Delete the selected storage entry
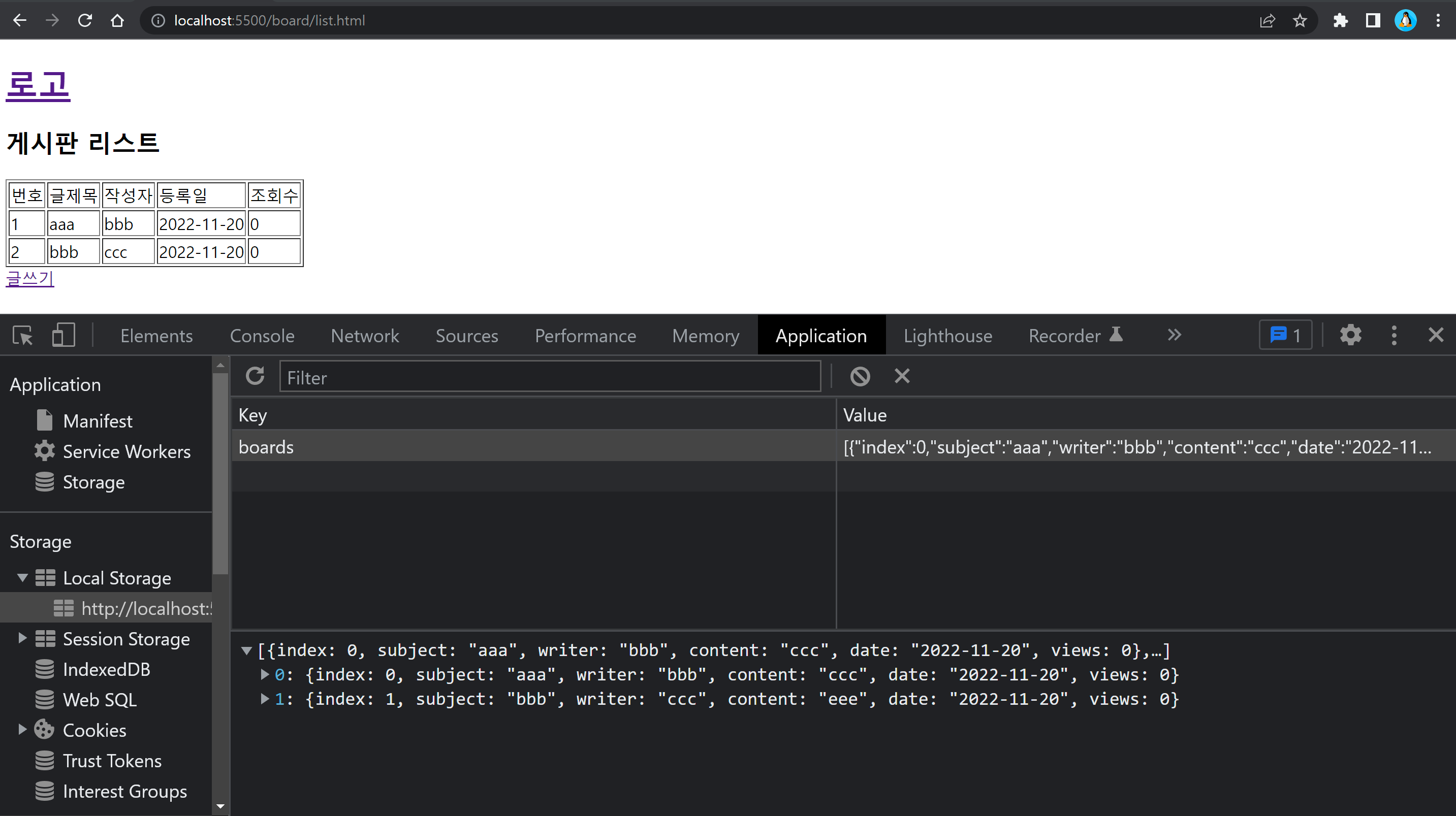 (x=902, y=376)
